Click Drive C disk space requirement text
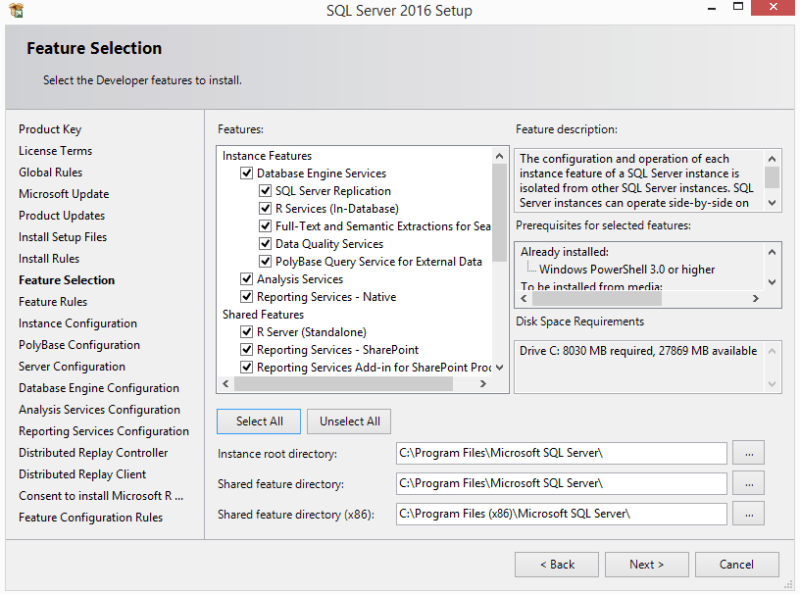 tap(638, 351)
